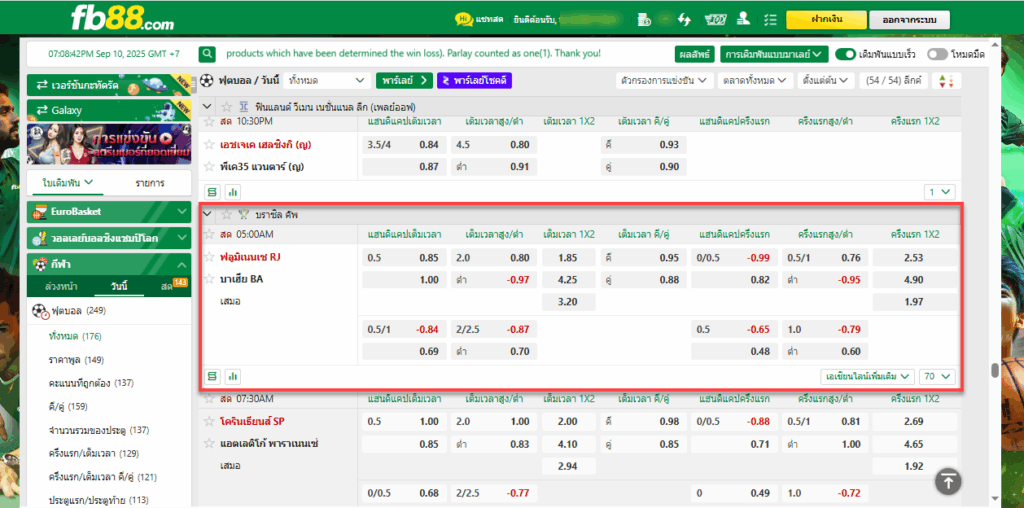Open the เวอร์ชันกะทัดรัด compact version button

(109, 86)
